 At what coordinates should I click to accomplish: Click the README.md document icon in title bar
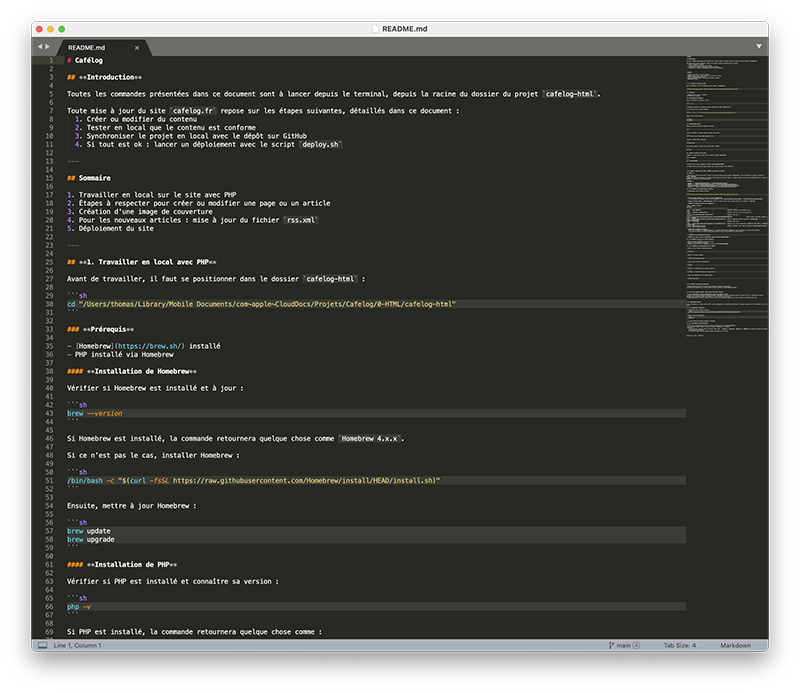[x=373, y=30]
